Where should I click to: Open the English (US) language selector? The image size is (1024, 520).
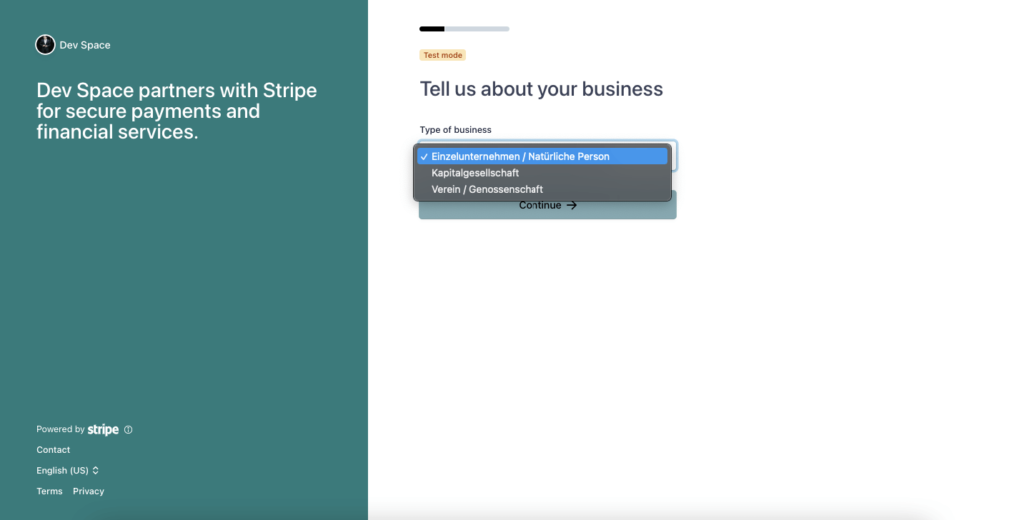coord(67,470)
